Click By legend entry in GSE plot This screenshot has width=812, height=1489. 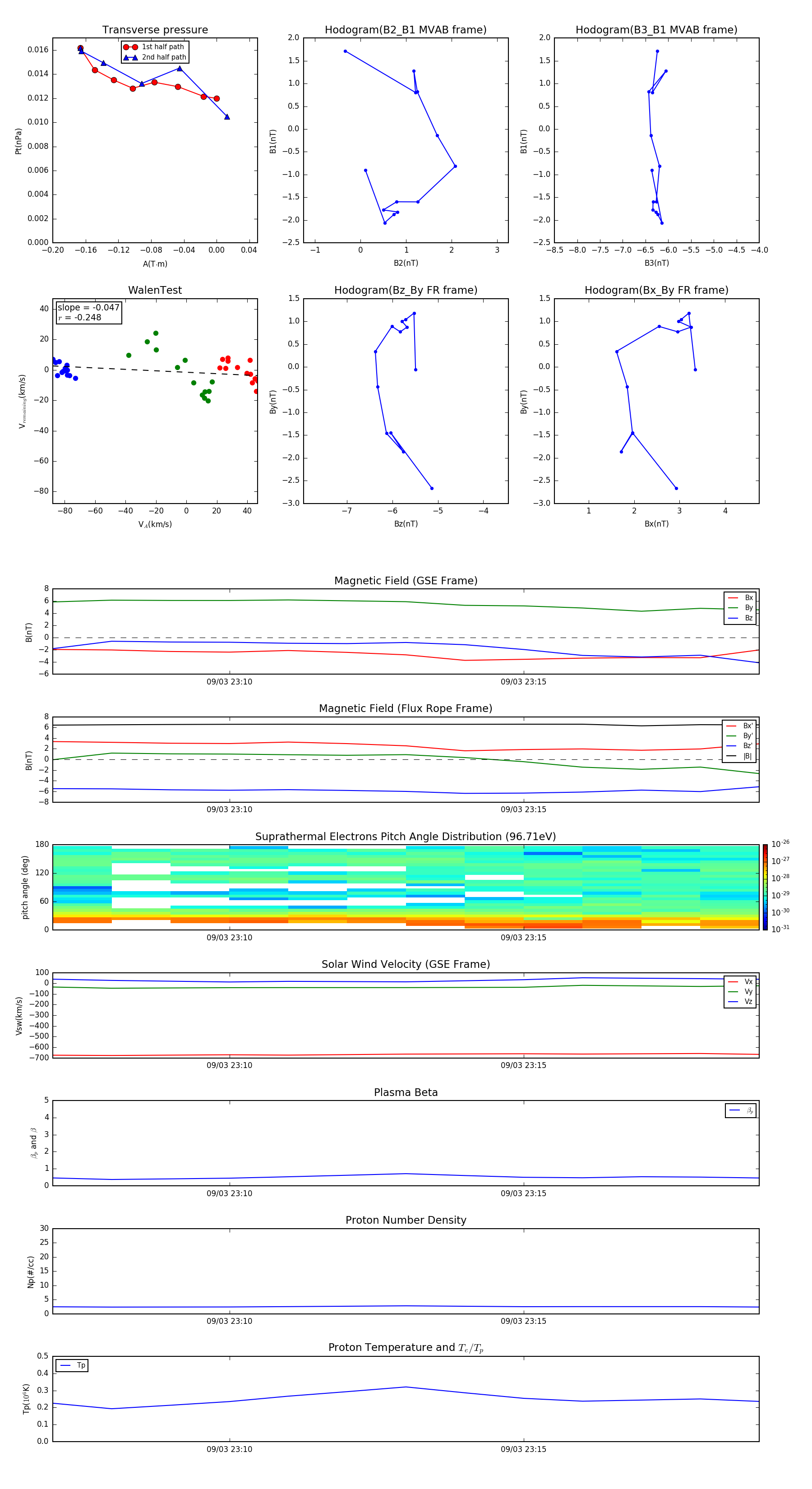pos(740,607)
